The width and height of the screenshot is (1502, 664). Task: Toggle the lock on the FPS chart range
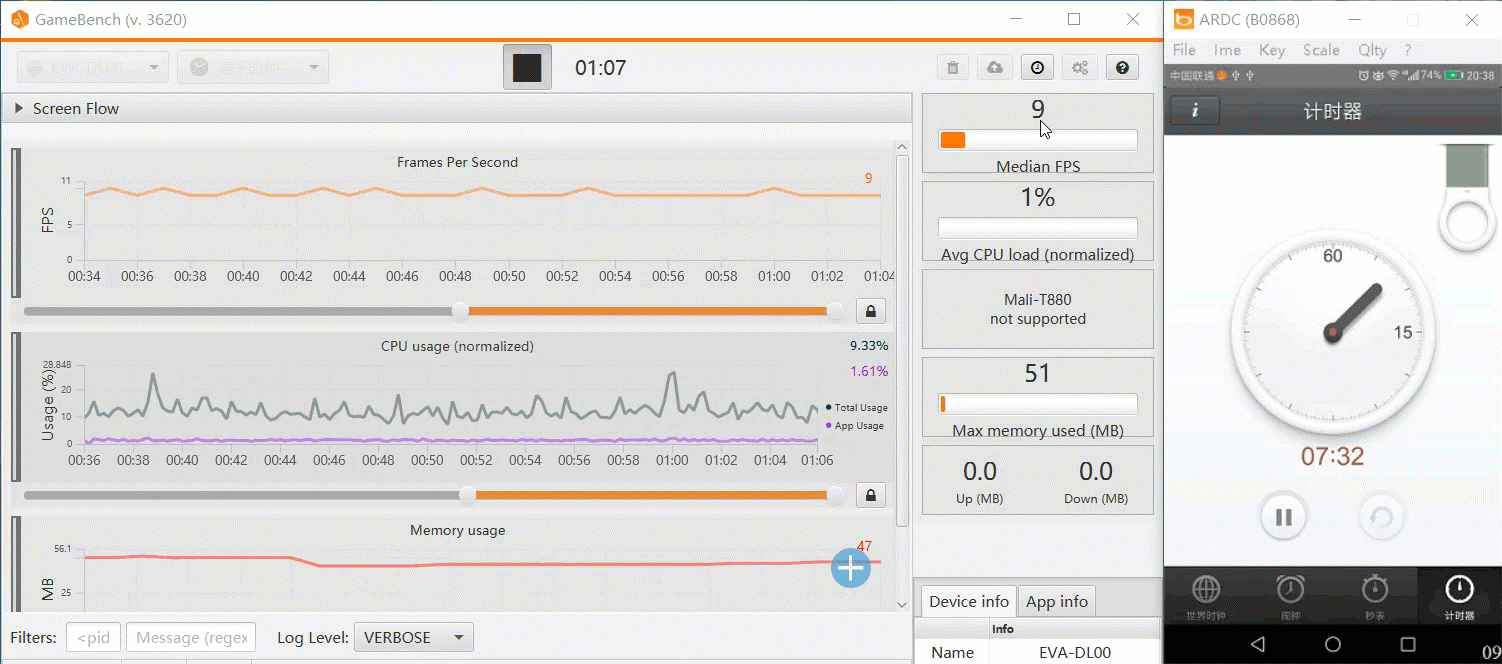[x=870, y=311]
